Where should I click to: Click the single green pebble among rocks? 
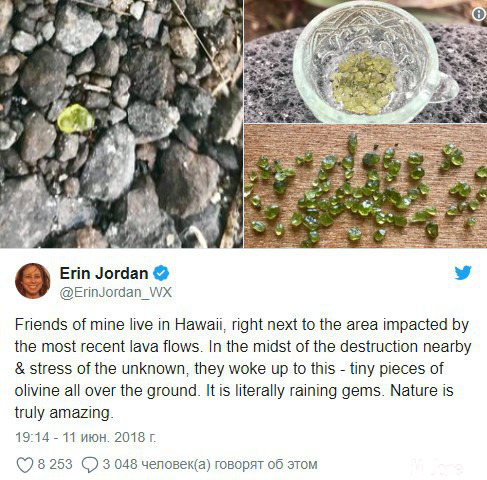(x=76, y=119)
